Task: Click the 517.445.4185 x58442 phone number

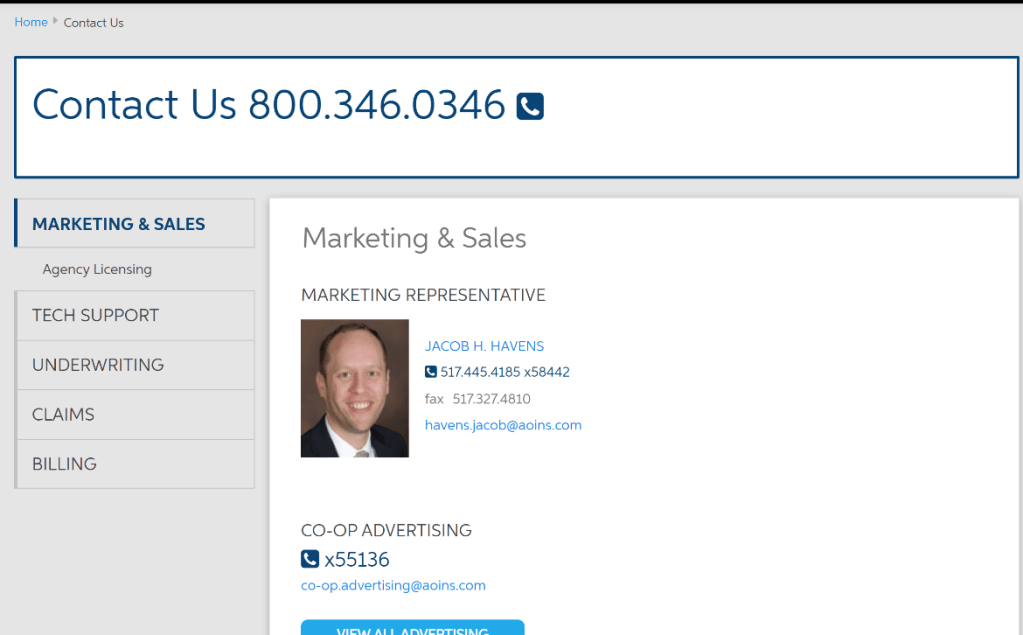Action: [x=505, y=372]
